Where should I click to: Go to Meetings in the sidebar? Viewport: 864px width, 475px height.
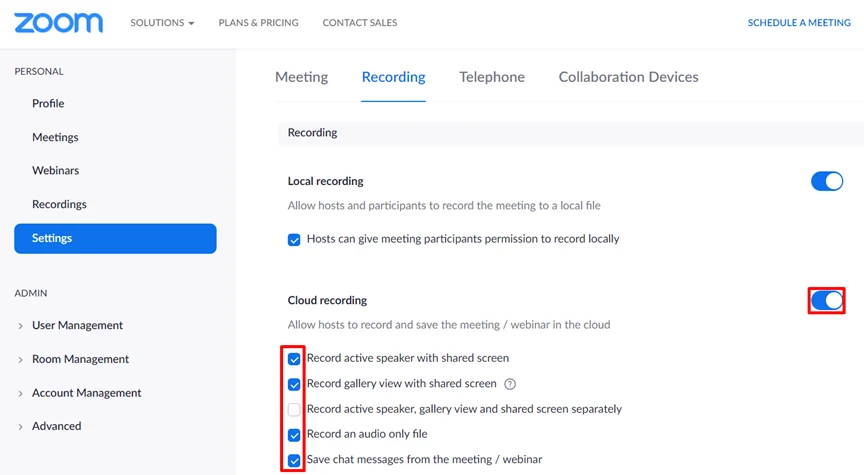55,137
